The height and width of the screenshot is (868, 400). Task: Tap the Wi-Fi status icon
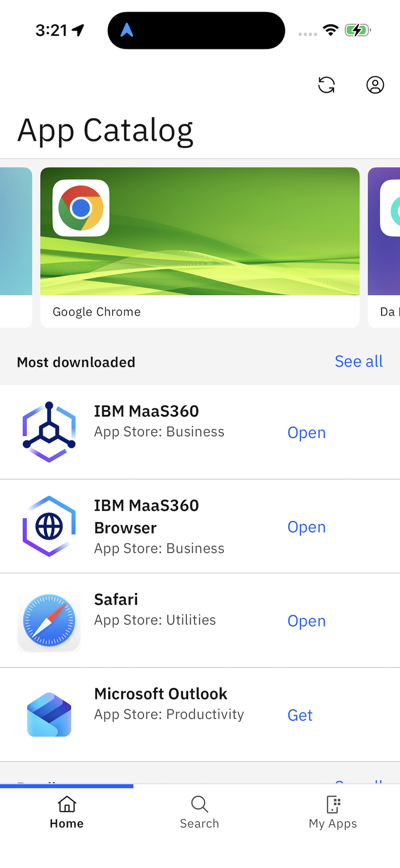pyautogui.click(x=331, y=30)
